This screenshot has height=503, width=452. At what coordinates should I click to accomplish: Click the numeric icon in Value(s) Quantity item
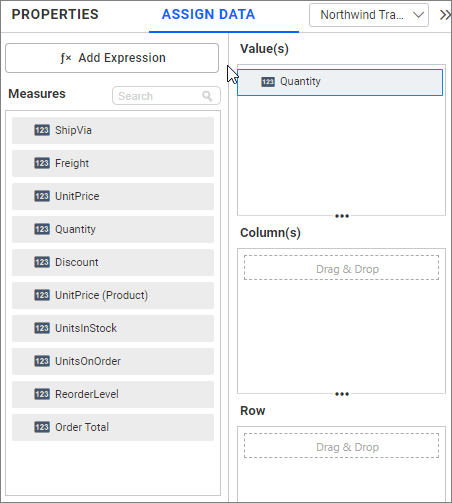click(x=268, y=82)
